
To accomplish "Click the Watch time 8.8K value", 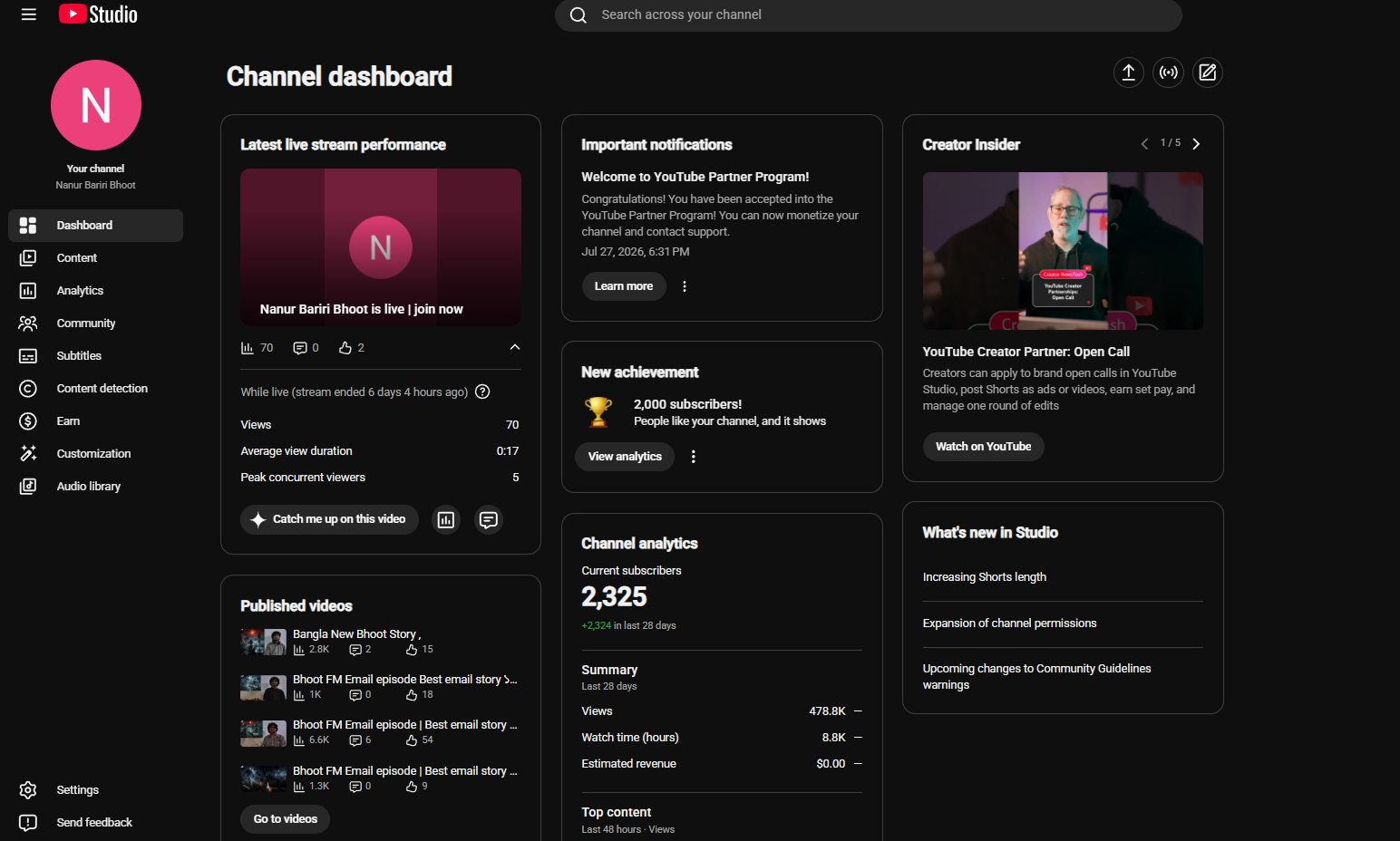I will coord(834,738).
